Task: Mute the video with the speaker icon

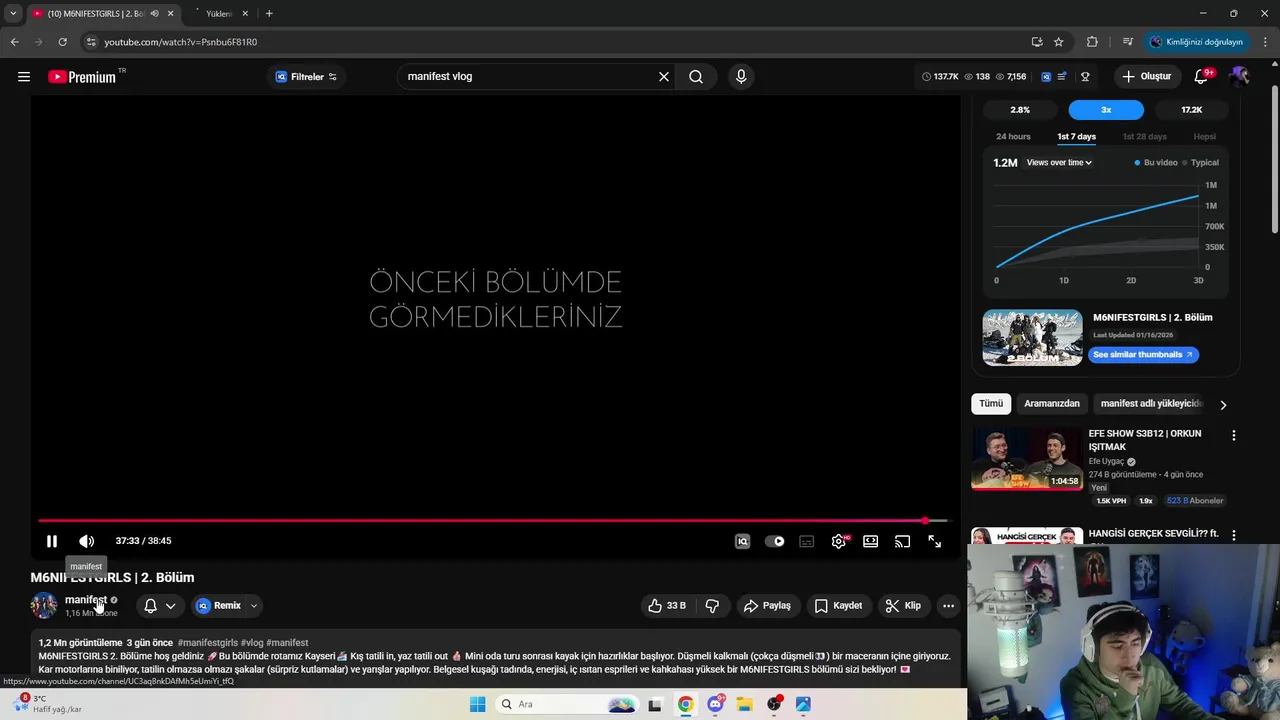Action: click(x=87, y=541)
